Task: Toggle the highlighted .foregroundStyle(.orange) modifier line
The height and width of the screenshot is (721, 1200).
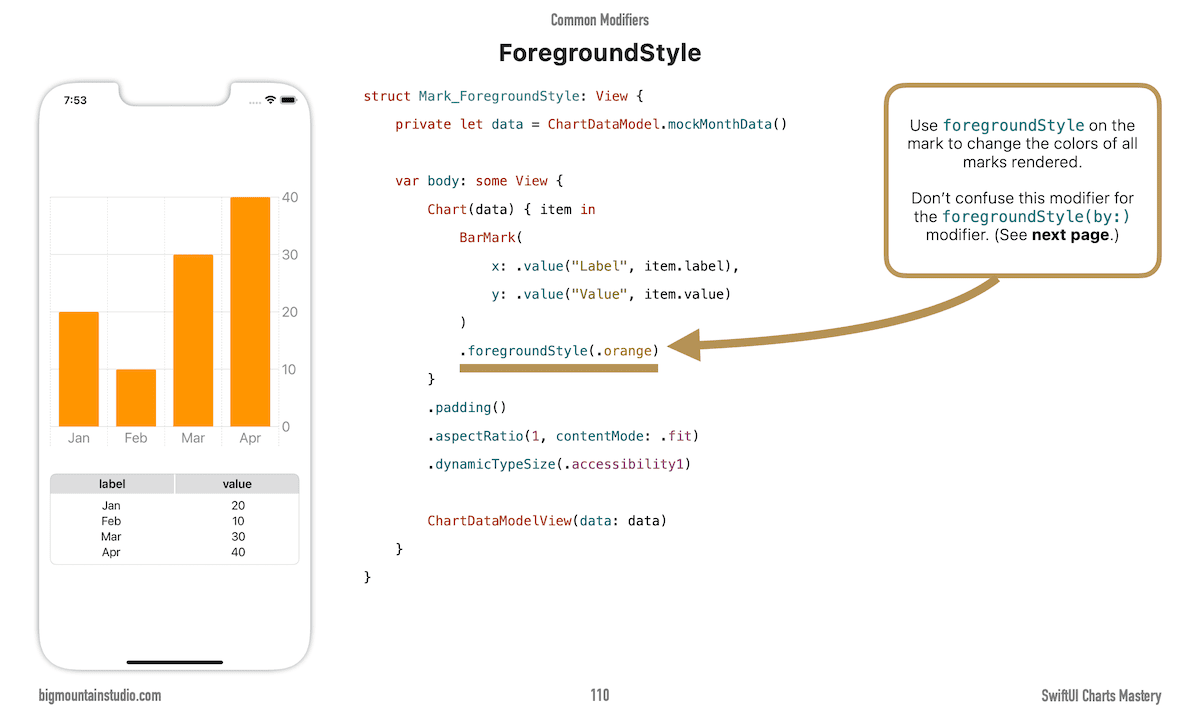Action: [558, 351]
